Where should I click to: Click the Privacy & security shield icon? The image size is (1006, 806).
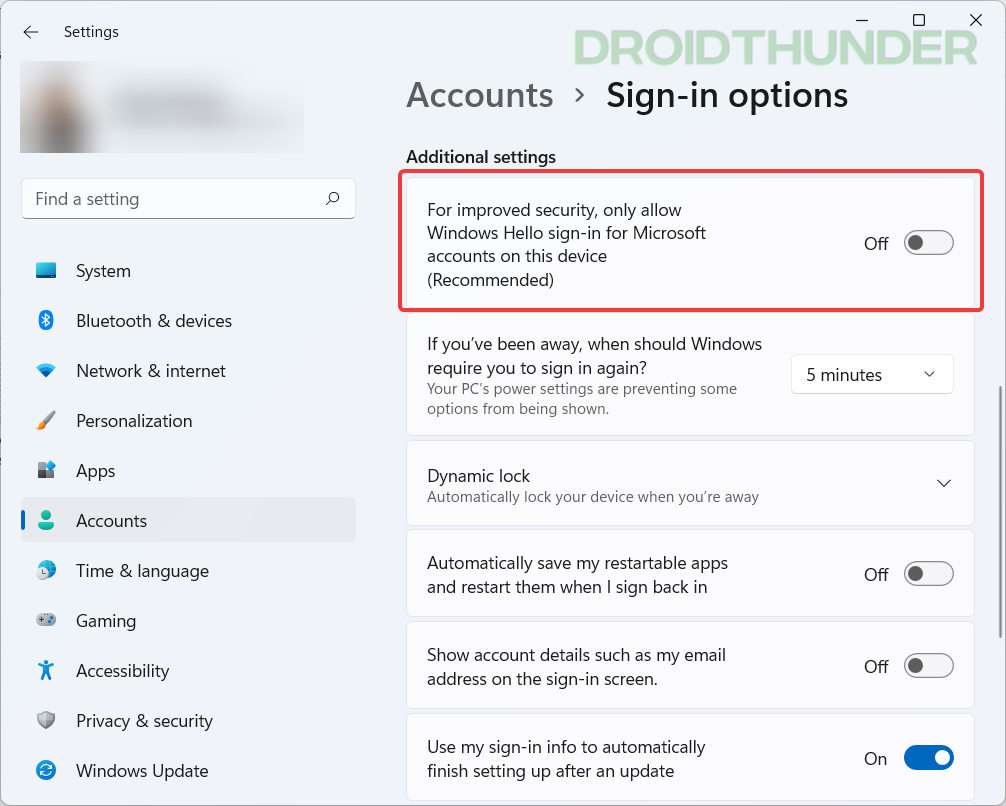point(46,720)
